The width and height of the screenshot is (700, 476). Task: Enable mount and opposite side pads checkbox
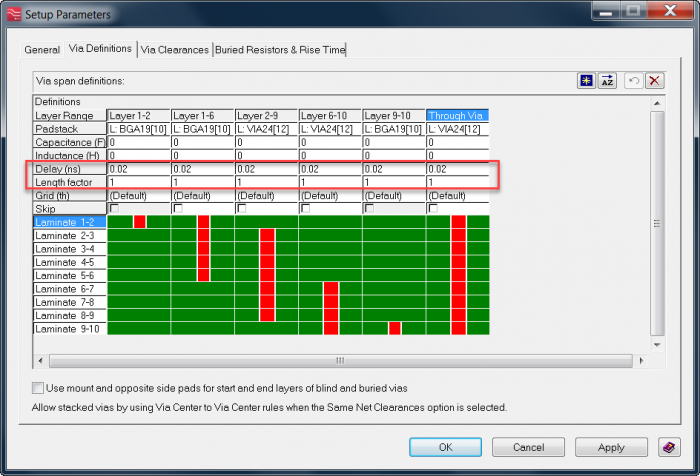point(38,388)
